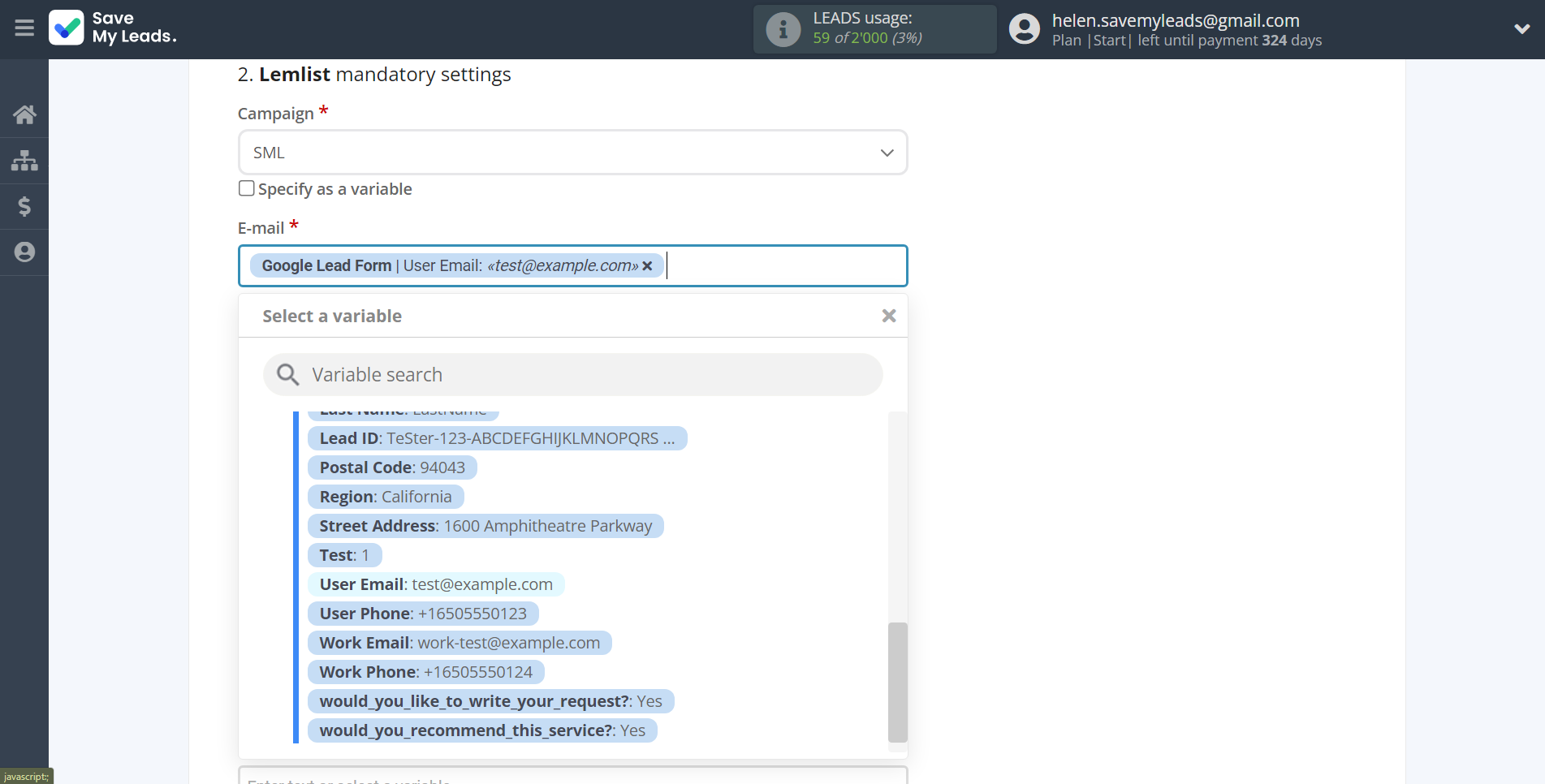The width and height of the screenshot is (1545, 784).
Task: Open the connections sitemap sidebar icon
Action: coord(24,160)
